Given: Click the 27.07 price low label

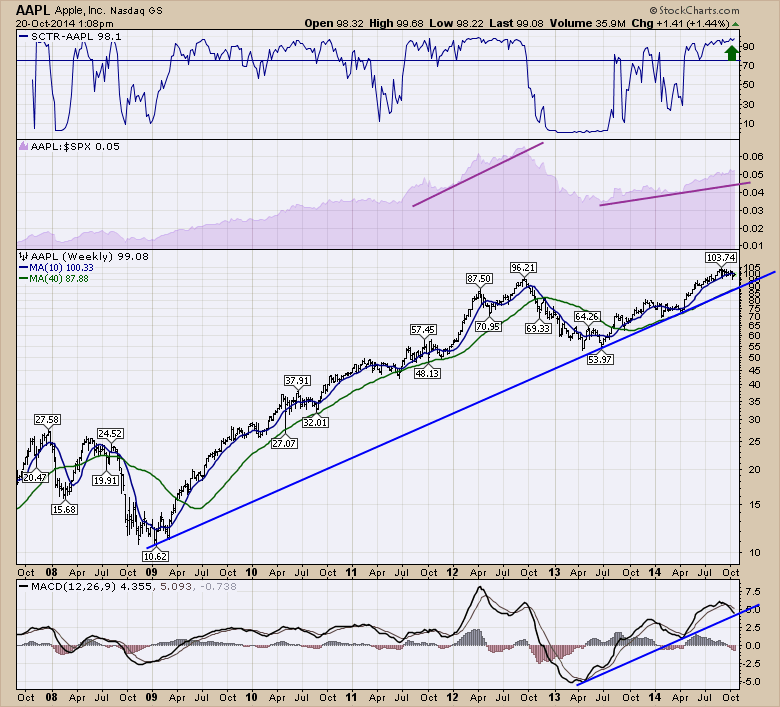Looking at the screenshot, I should point(284,443).
